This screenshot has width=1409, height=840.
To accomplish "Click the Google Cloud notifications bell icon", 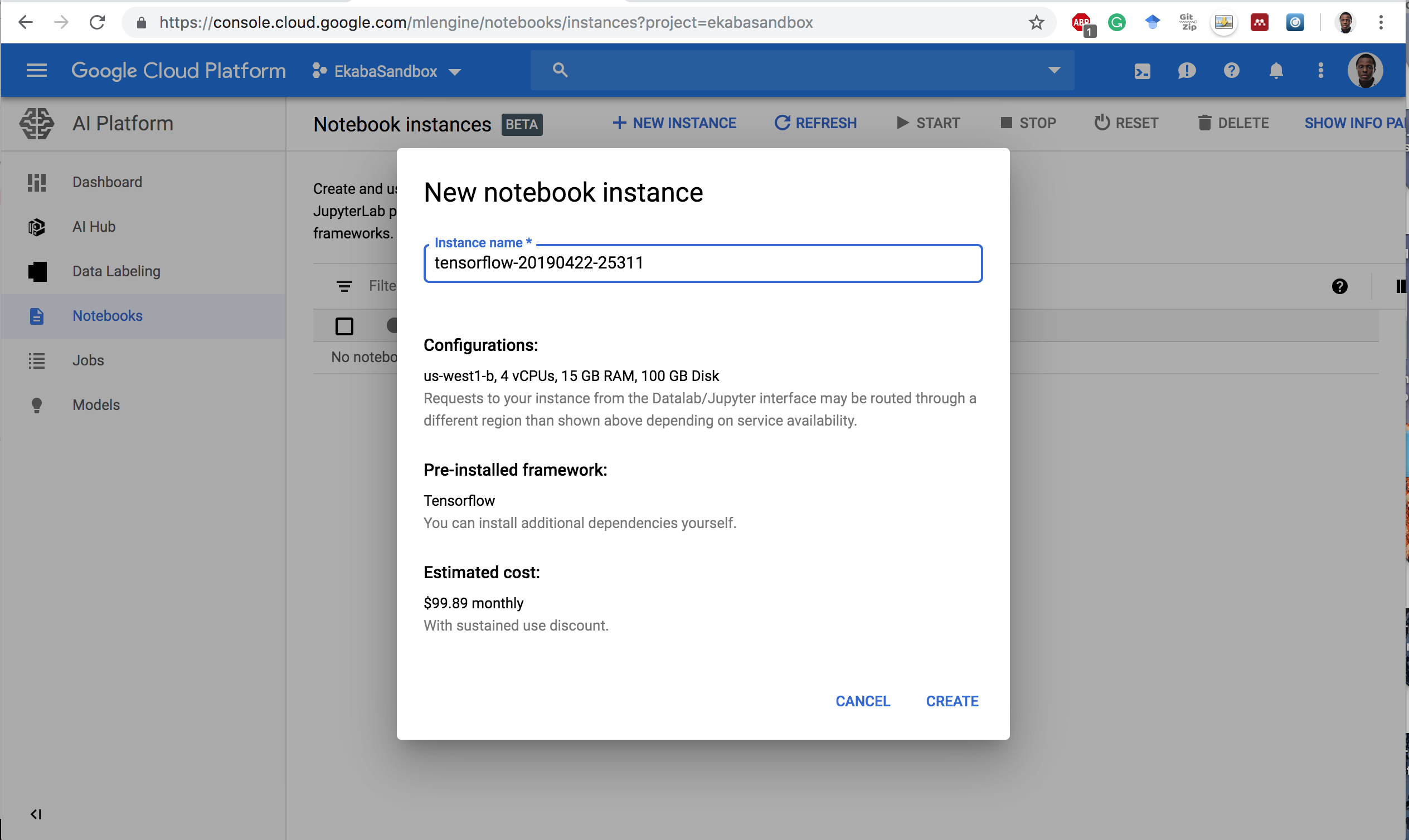I will pos(1276,70).
